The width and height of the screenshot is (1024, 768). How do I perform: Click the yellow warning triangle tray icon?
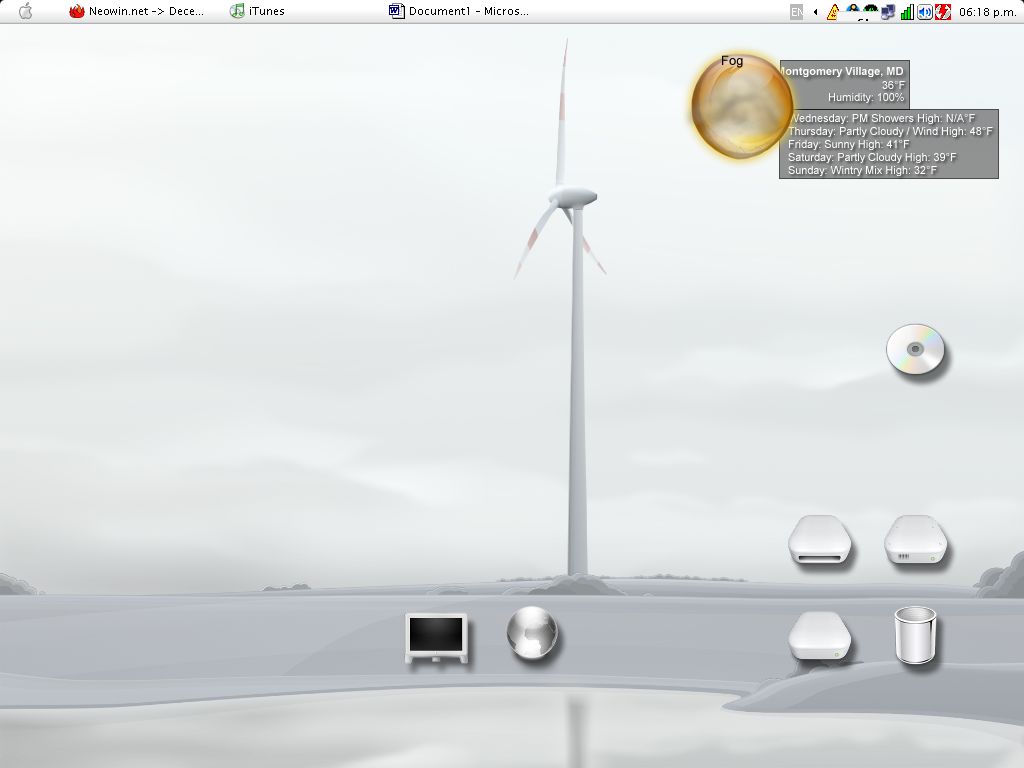coord(832,12)
